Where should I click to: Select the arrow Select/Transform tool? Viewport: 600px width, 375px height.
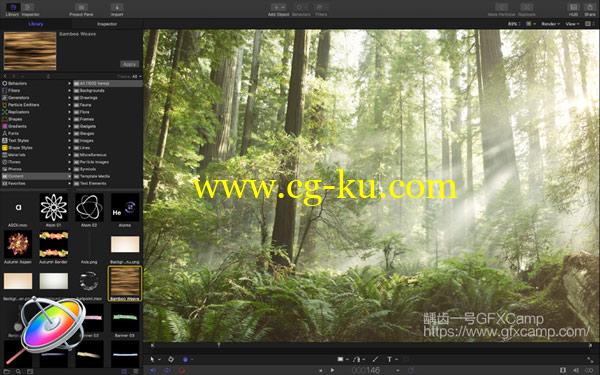pyautogui.click(x=152, y=359)
